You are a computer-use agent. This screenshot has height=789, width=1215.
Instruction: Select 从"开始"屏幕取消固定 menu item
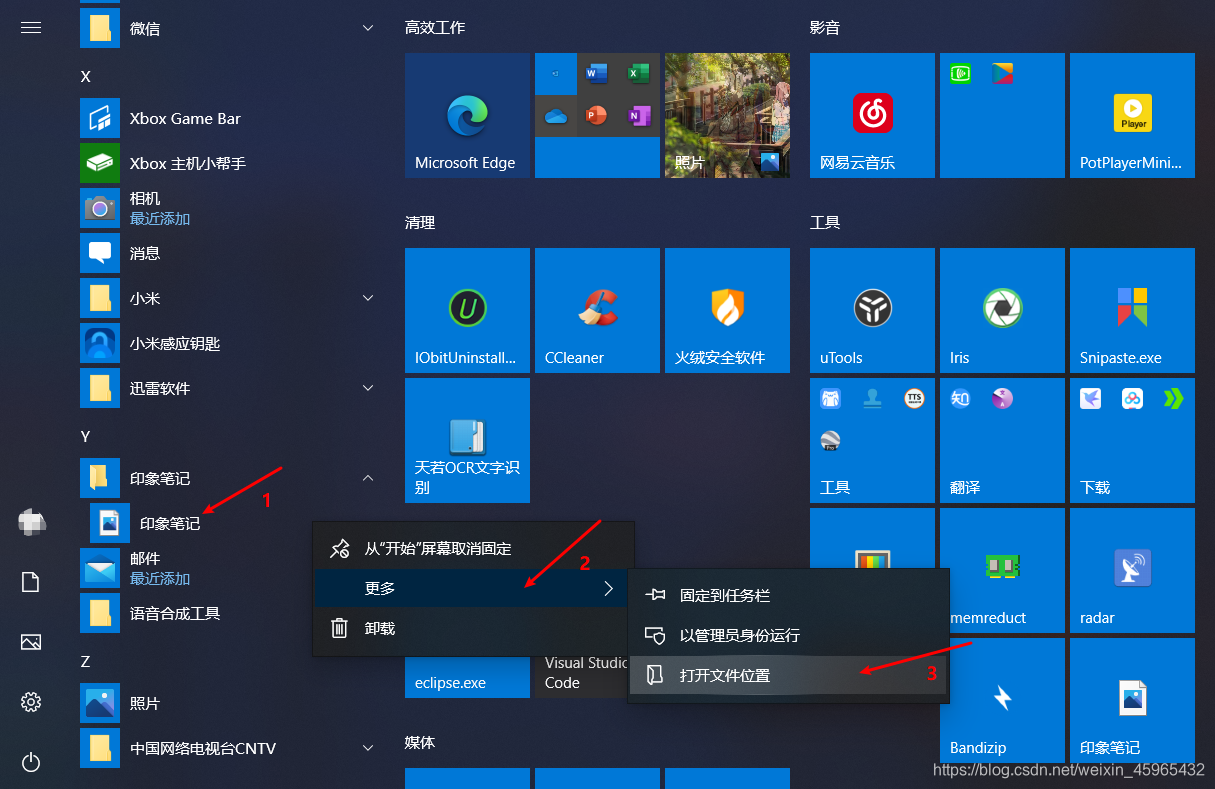tap(474, 548)
